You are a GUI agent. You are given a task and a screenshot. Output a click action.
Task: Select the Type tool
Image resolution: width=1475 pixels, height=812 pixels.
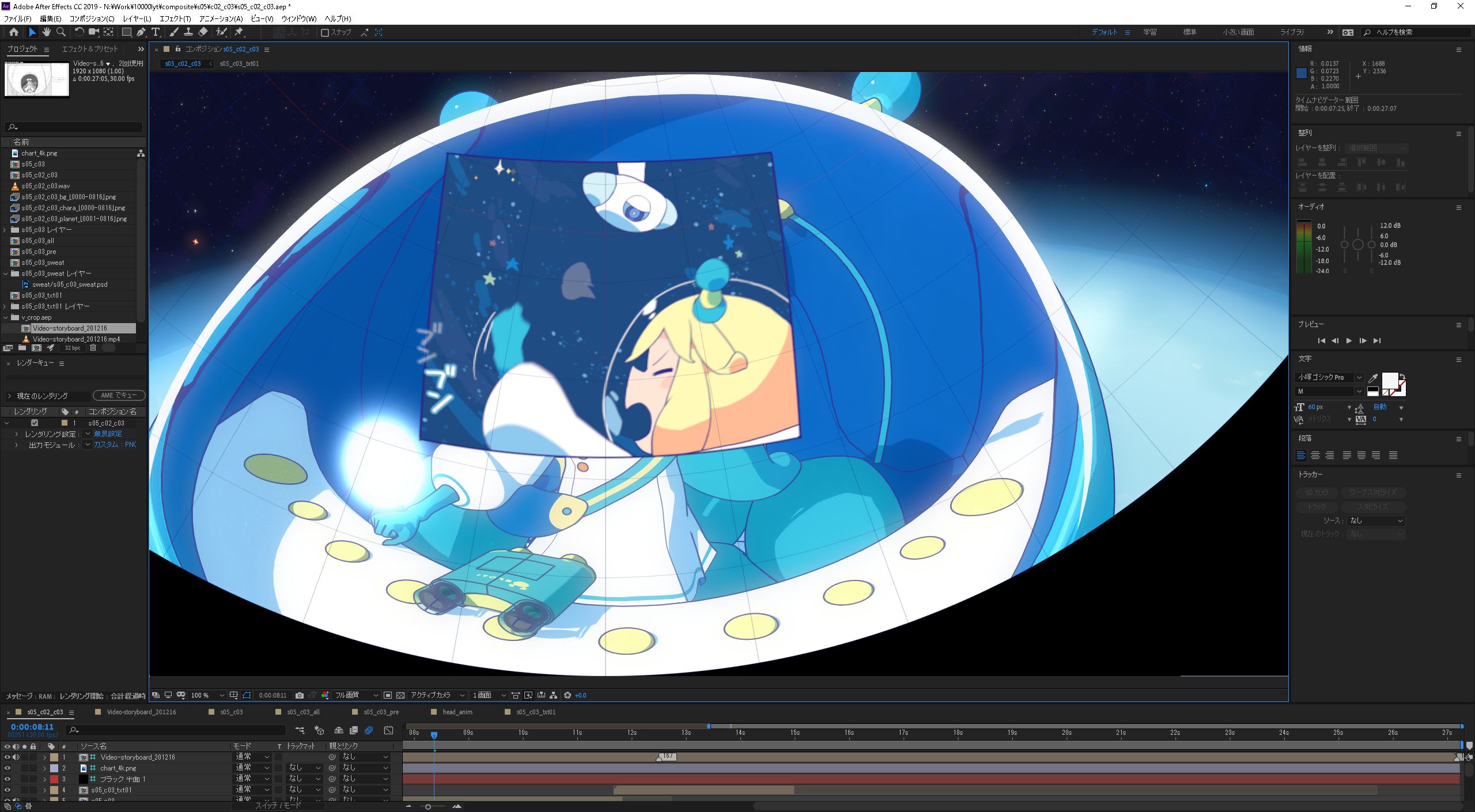point(156,32)
